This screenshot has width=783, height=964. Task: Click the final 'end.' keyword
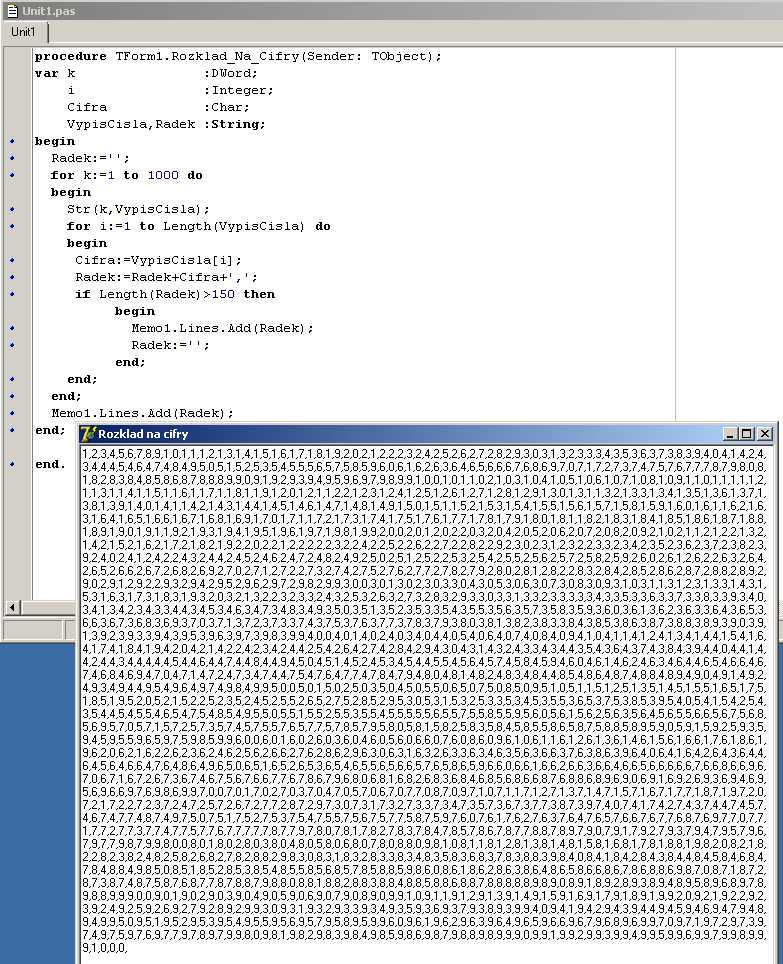[x=50, y=464]
